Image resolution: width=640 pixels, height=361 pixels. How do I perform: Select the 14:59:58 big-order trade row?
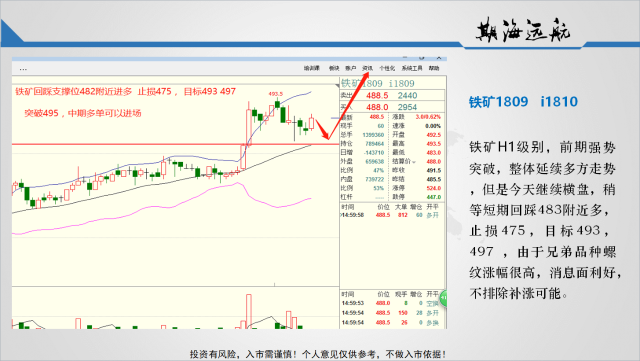pyautogui.click(x=392, y=215)
